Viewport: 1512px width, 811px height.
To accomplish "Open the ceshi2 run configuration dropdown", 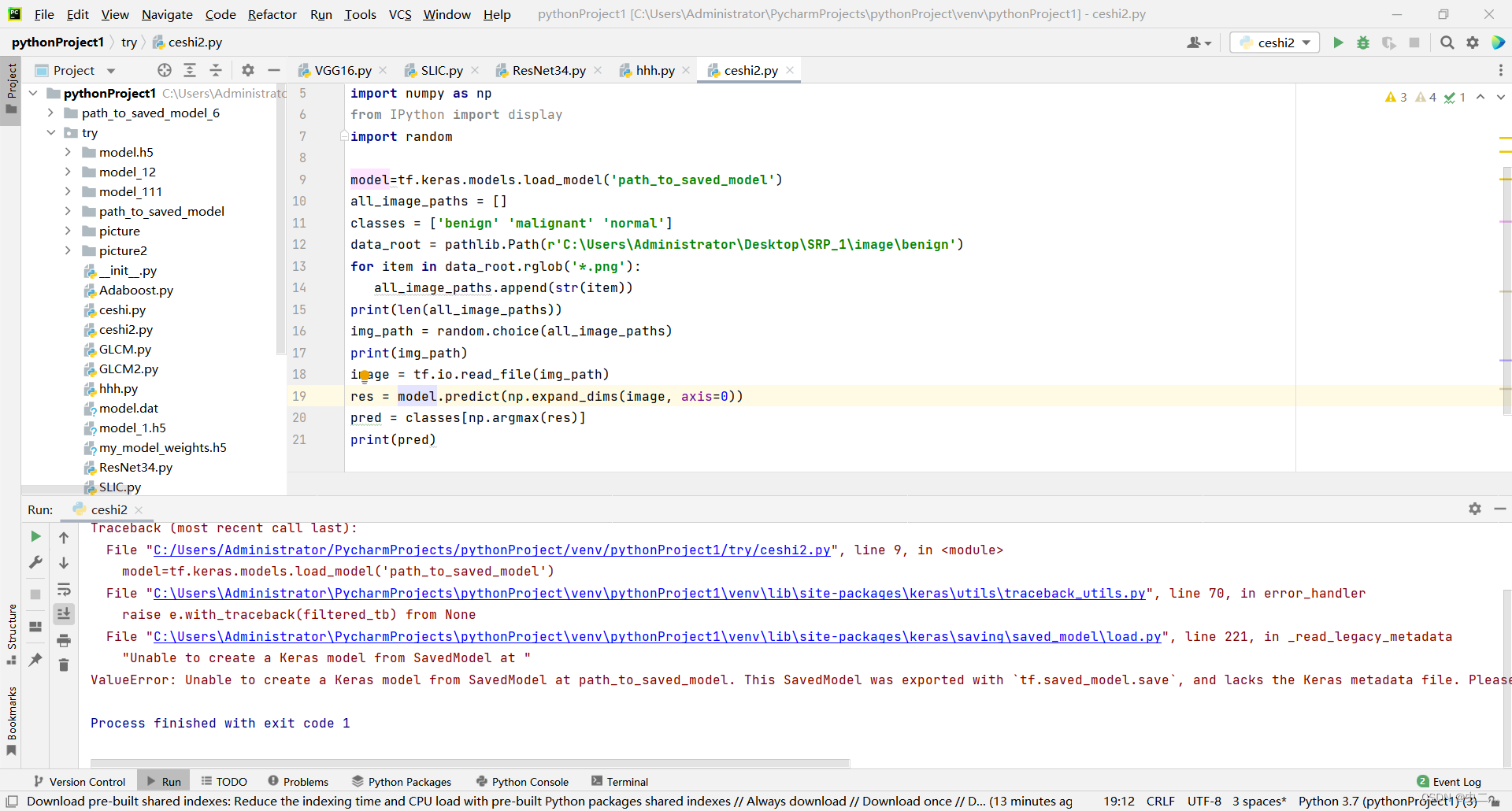I will 1305,43.
